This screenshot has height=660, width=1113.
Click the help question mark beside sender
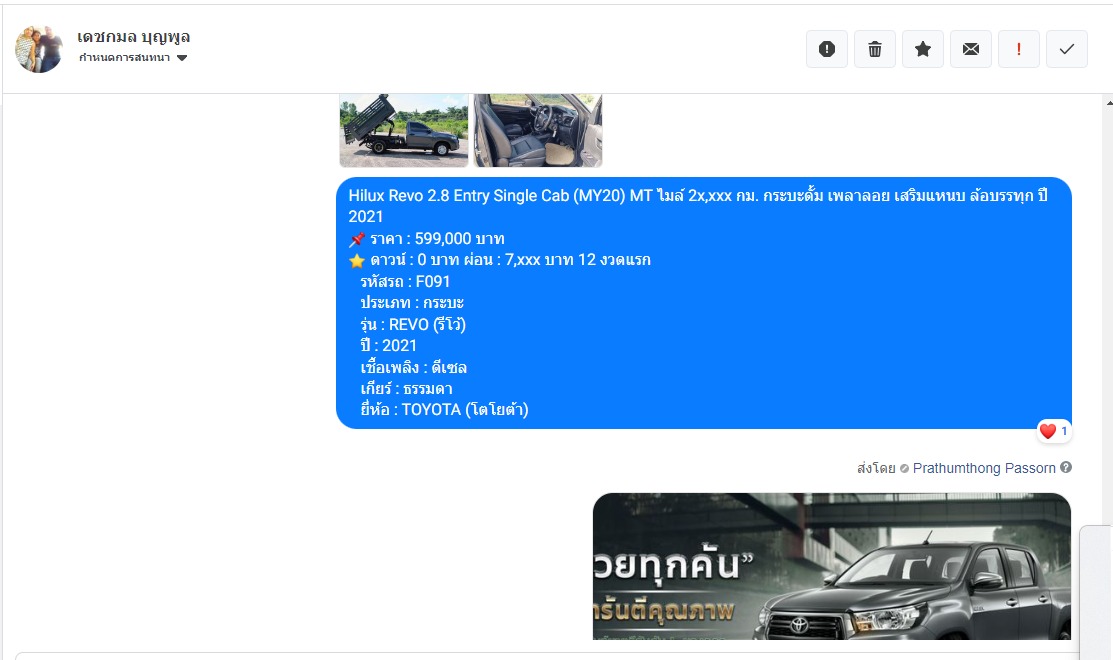[1066, 468]
